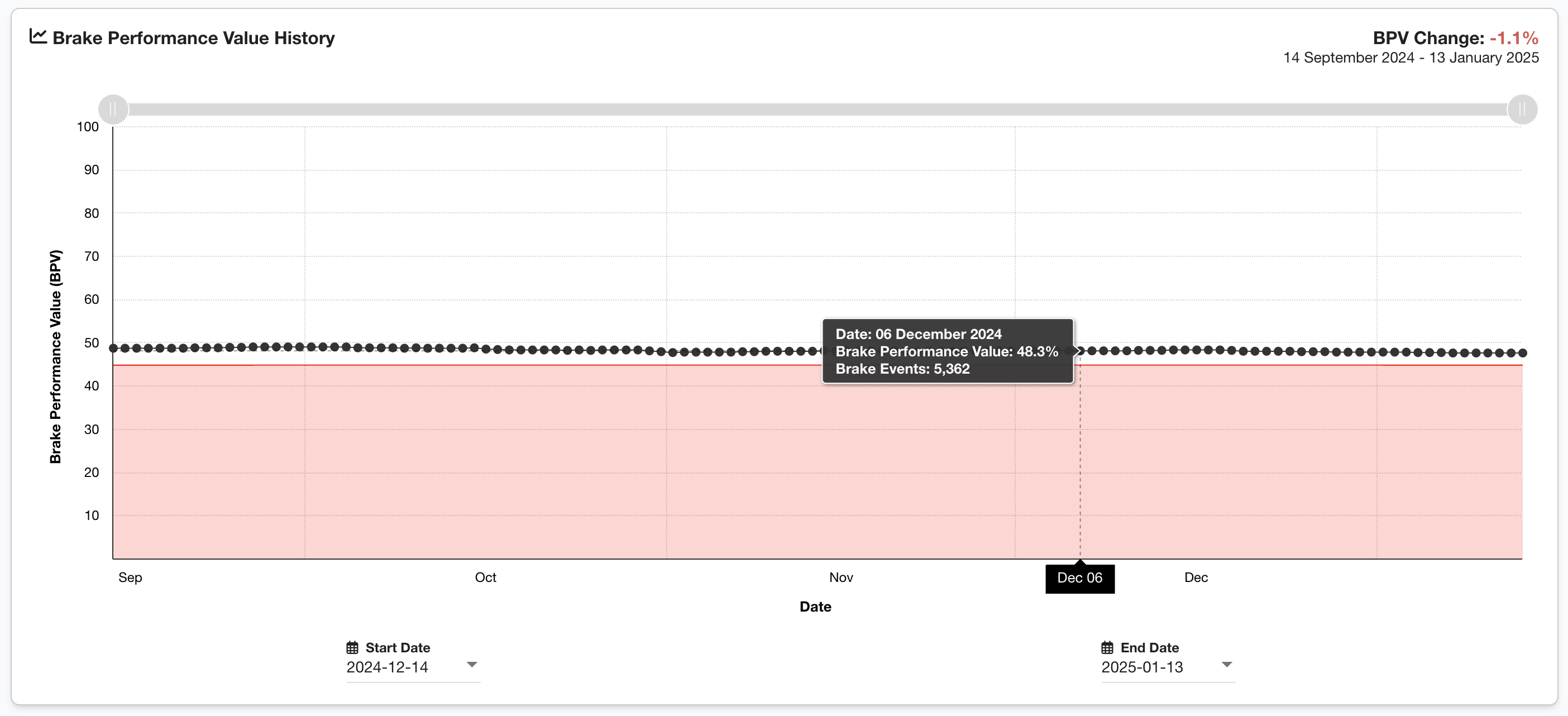
Task: Click the BPV Change: -1.1% text
Action: (x=1456, y=38)
